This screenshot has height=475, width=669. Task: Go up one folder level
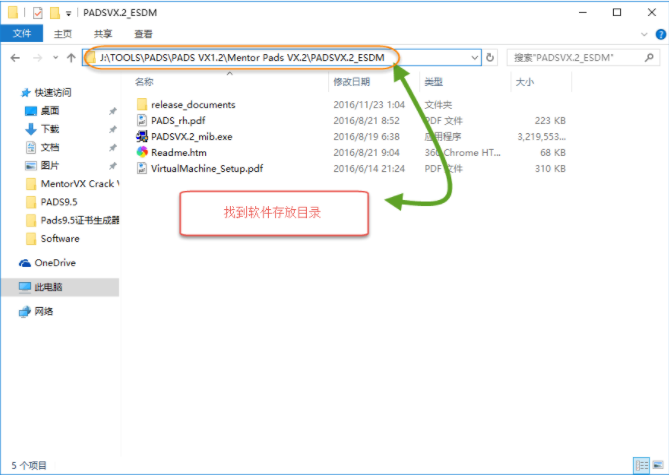(71, 58)
